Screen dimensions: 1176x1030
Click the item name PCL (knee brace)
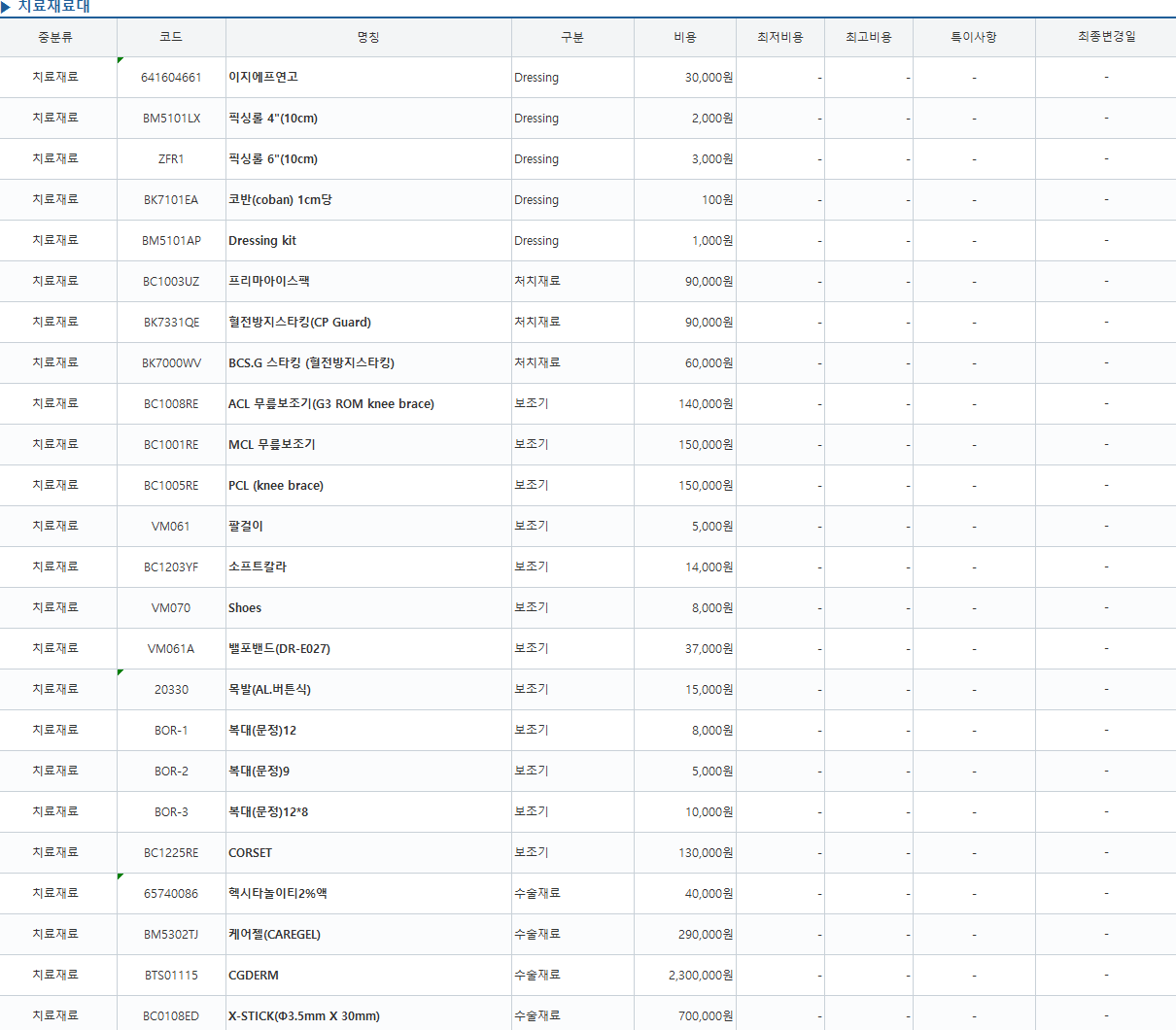pos(276,485)
